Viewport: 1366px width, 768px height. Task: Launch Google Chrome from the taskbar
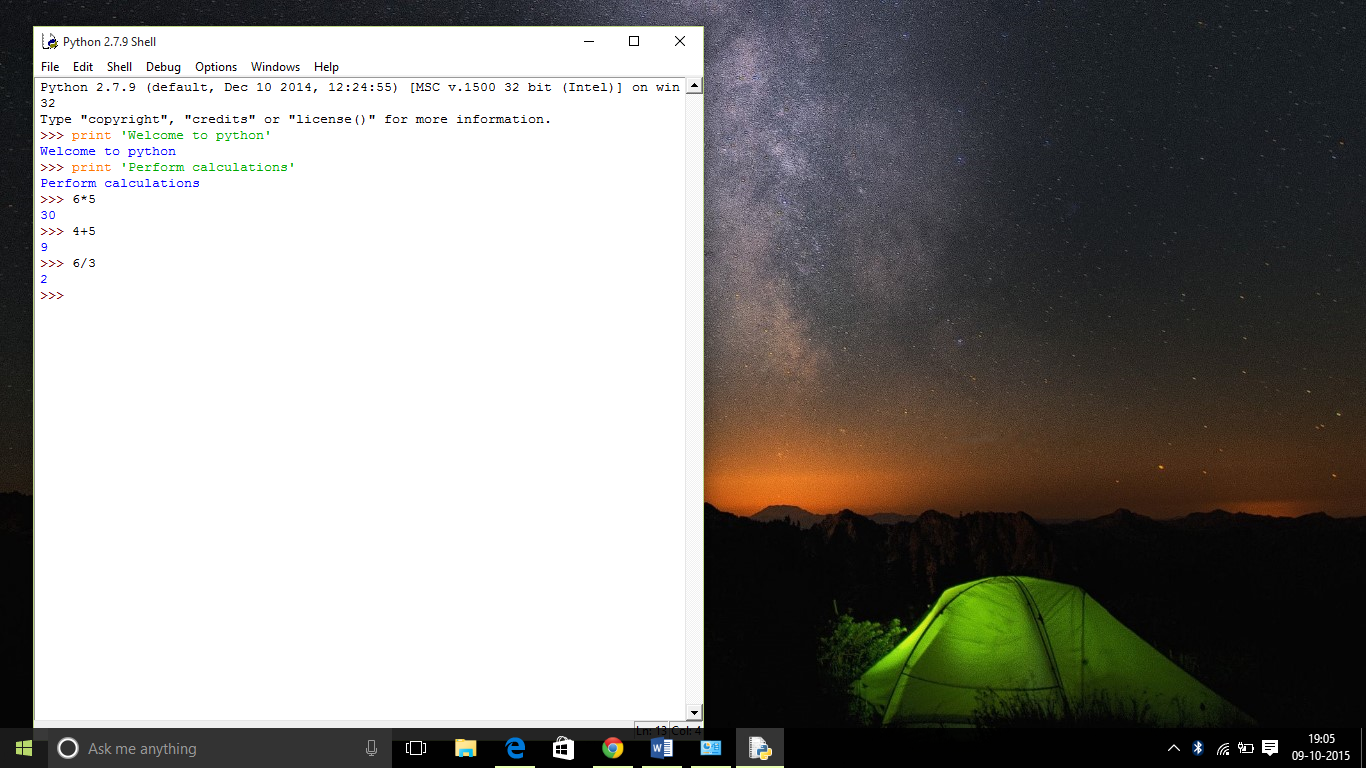613,748
